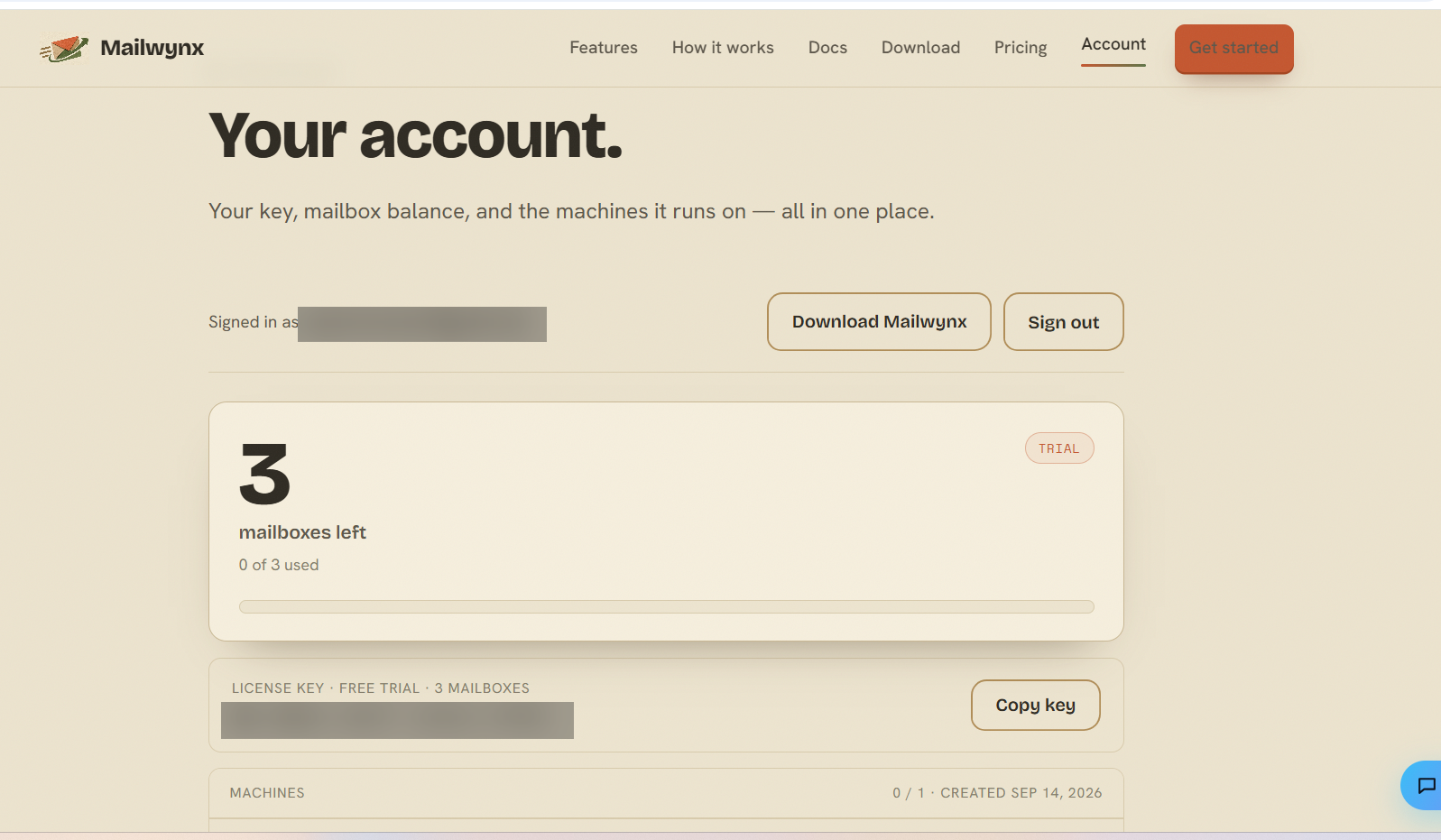The height and width of the screenshot is (840, 1441).
Task: Click the Mailwynx envelope logo icon
Action: (x=64, y=48)
